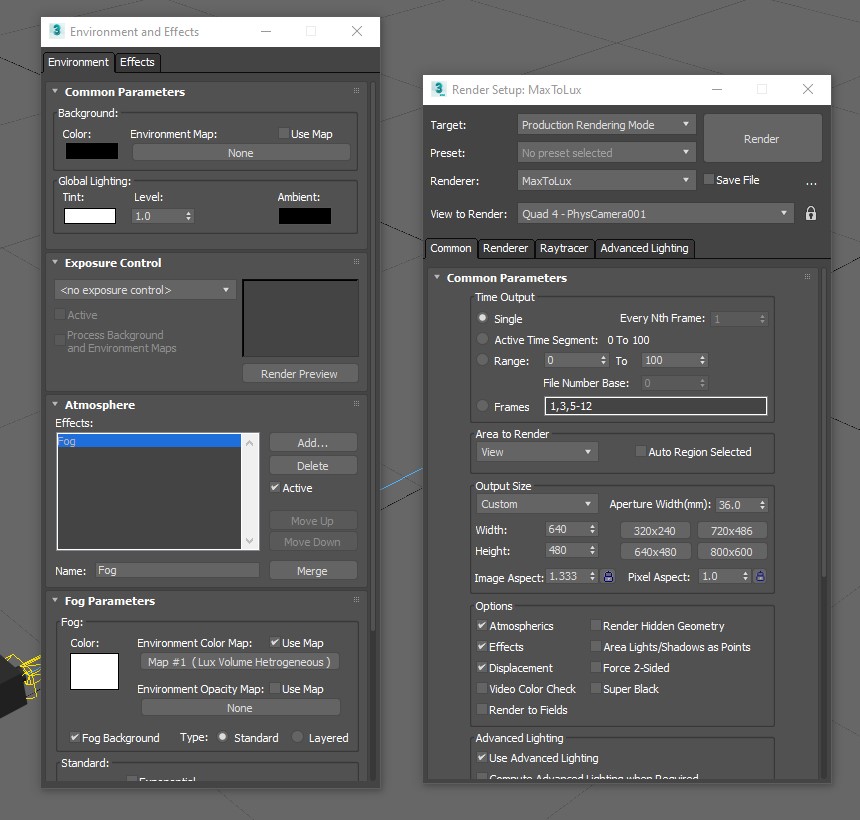This screenshot has width=860, height=820.
Task: Click the Render button
Action: [x=762, y=139]
